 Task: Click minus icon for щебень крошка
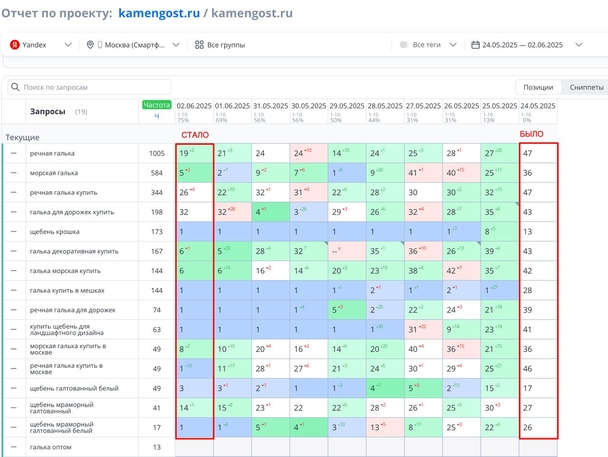[x=14, y=232]
